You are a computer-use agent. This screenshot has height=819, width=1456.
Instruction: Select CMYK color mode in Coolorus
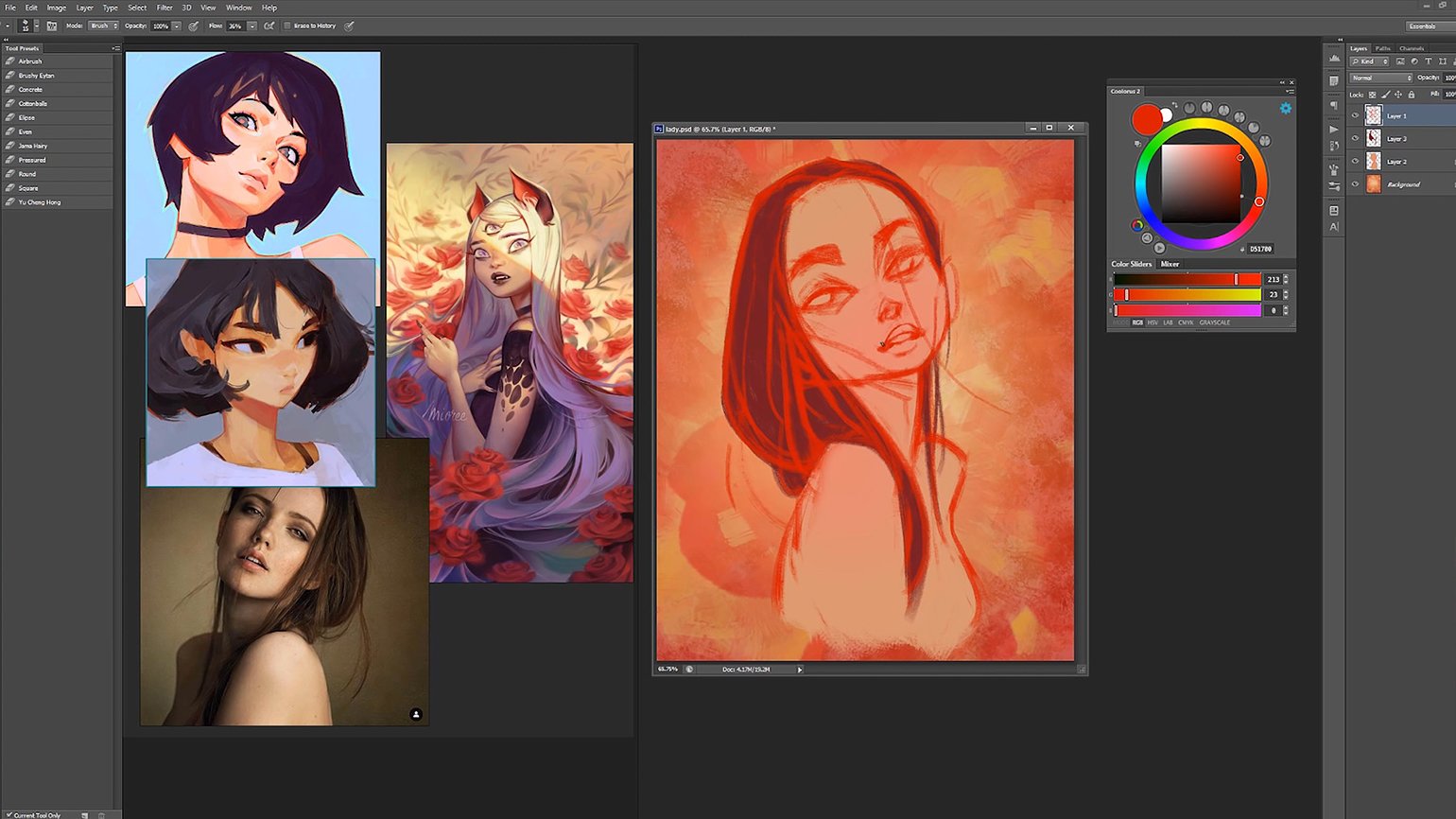1186,322
